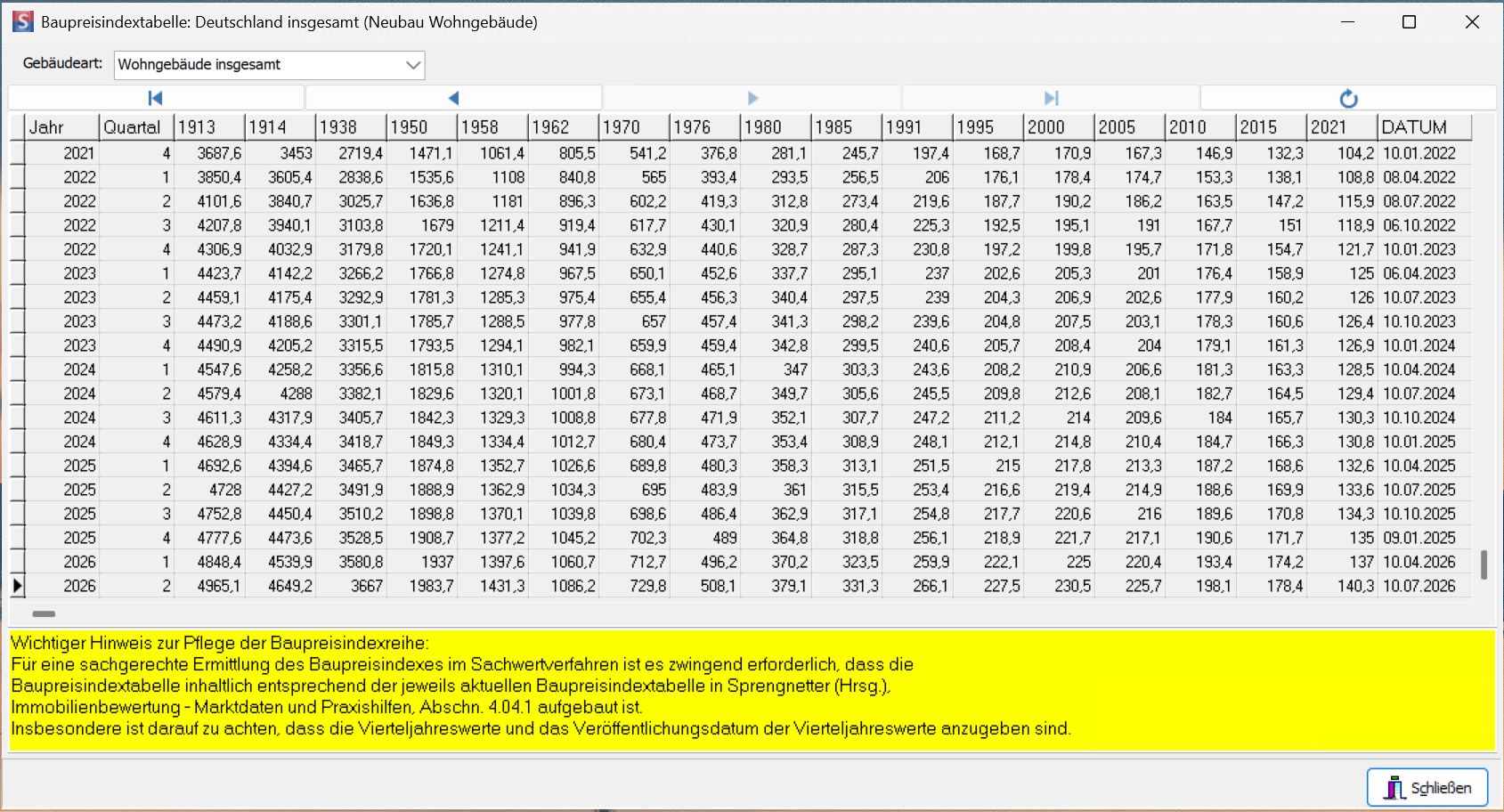
Task: Select cell 3687,6 in first row
Action: pos(209,153)
